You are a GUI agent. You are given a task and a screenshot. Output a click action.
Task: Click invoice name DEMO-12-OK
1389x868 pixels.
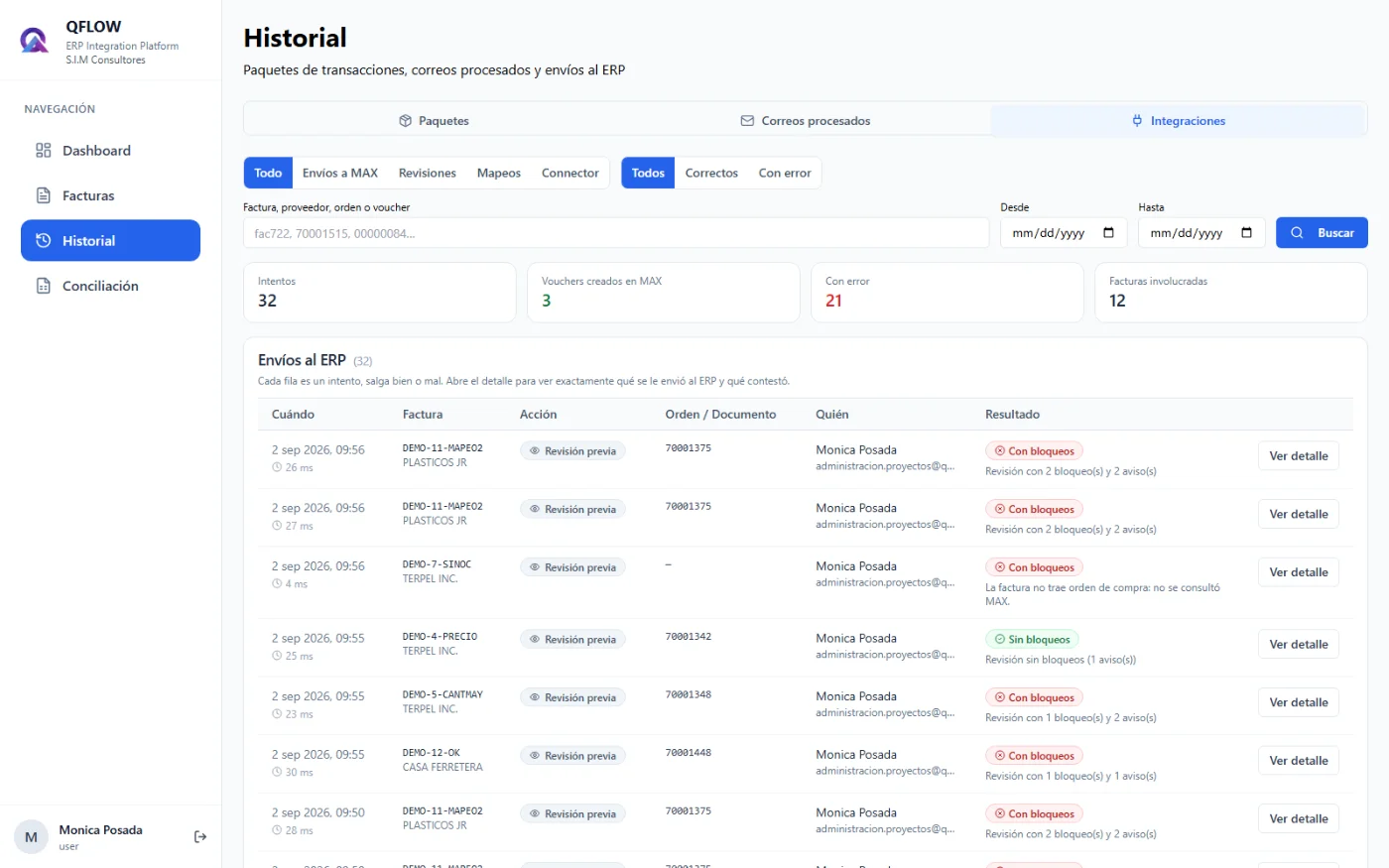pos(432,753)
